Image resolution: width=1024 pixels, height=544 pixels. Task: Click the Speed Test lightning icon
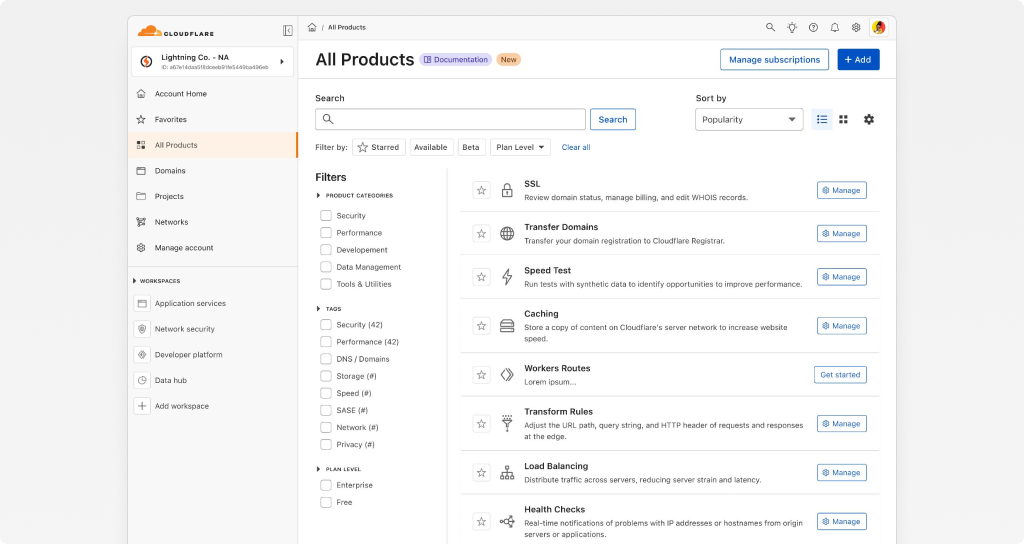(x=507, y=277)
